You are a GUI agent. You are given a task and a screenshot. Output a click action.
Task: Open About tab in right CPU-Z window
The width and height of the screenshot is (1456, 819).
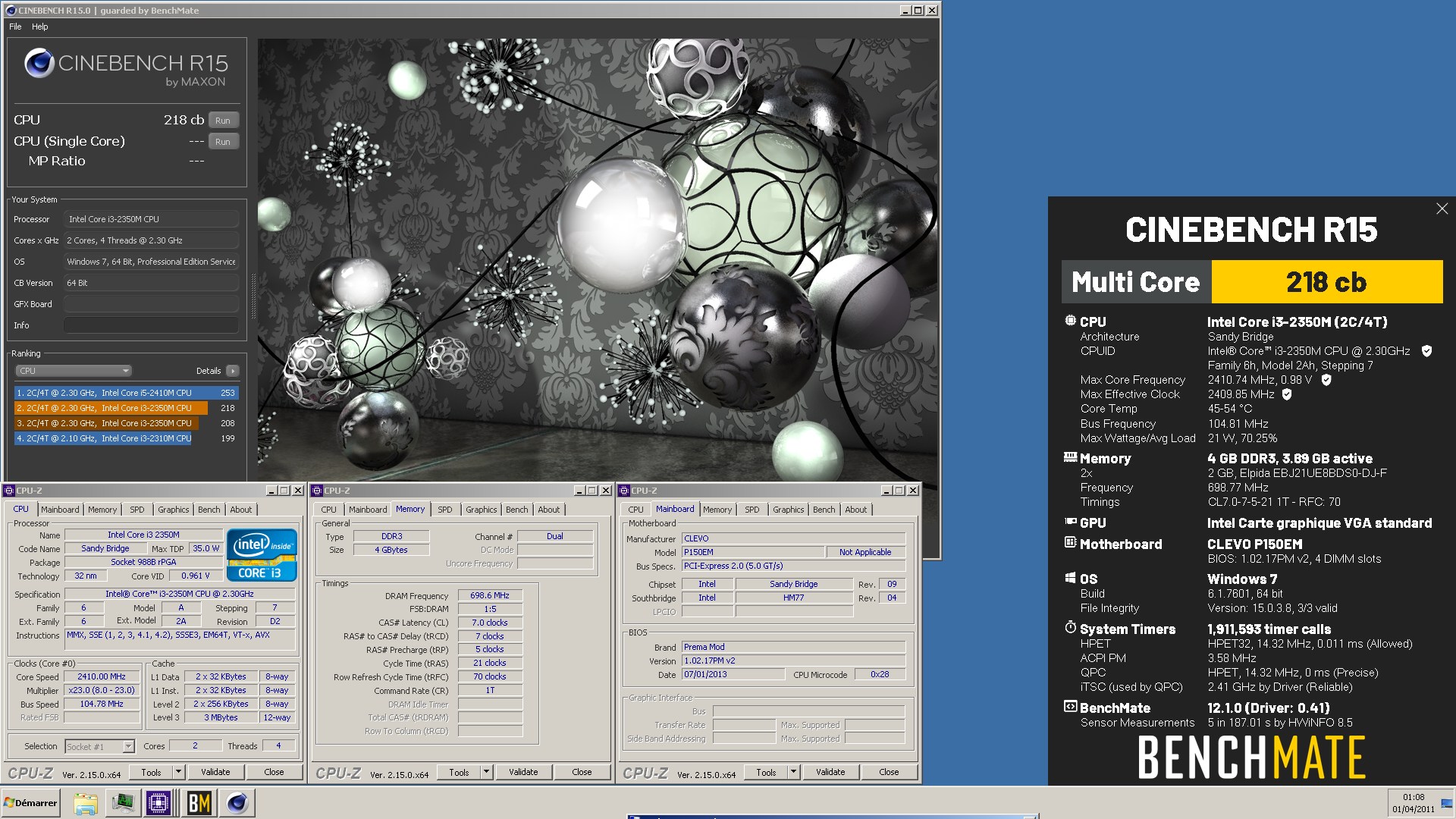pos(856,510)
